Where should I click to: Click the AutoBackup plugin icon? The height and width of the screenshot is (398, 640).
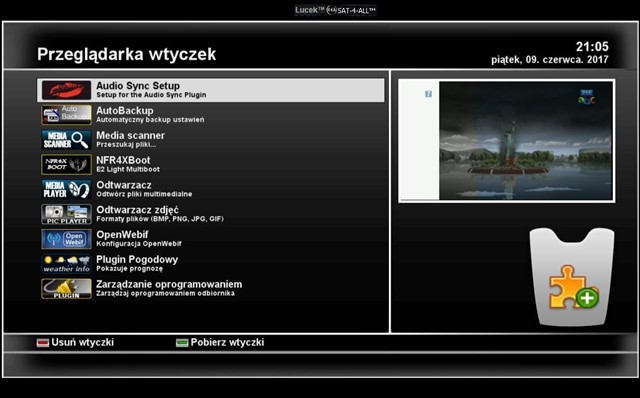[x=66, y=115]
